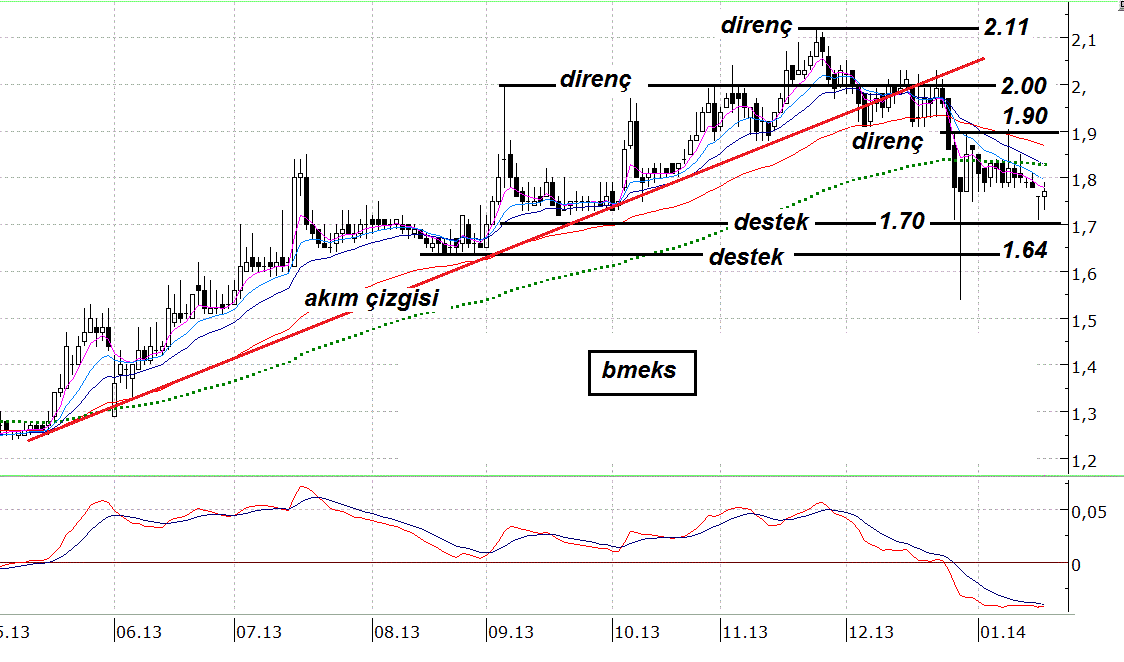This screenshot has width=1124, height=662.
Task: Click the 1,7 price axis value
Action: [1084, 228]
